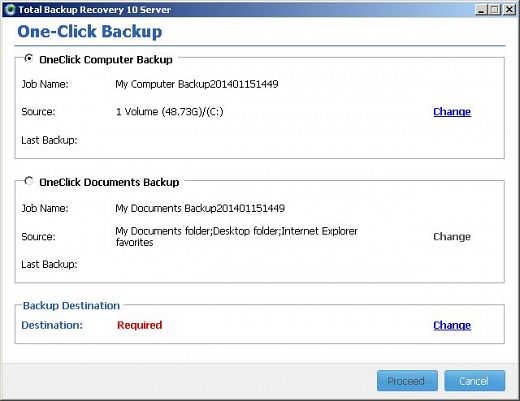Click the red Required destination text
Screen dimensions: 520x401
(x=140, y=325)
